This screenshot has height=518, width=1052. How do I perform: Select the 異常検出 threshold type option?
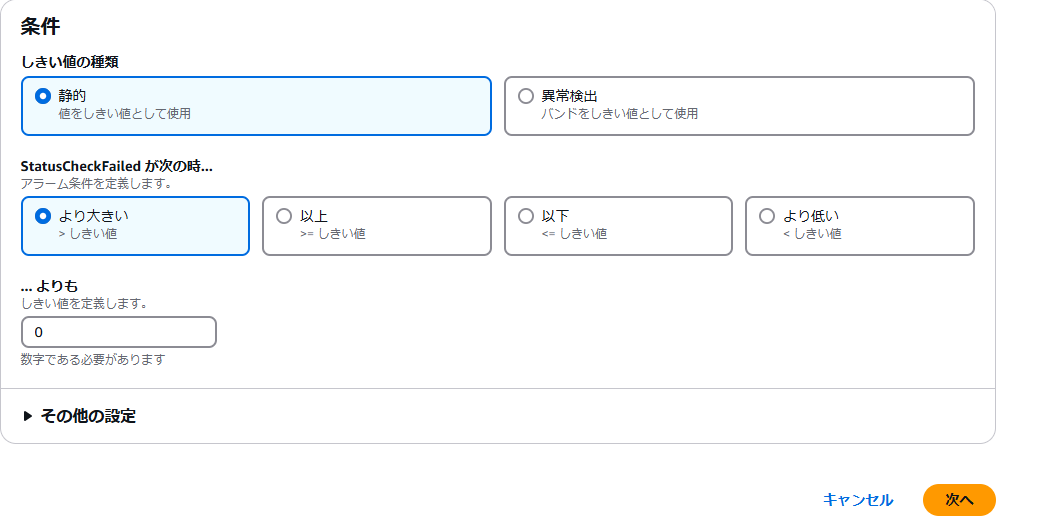click(739, 106)
